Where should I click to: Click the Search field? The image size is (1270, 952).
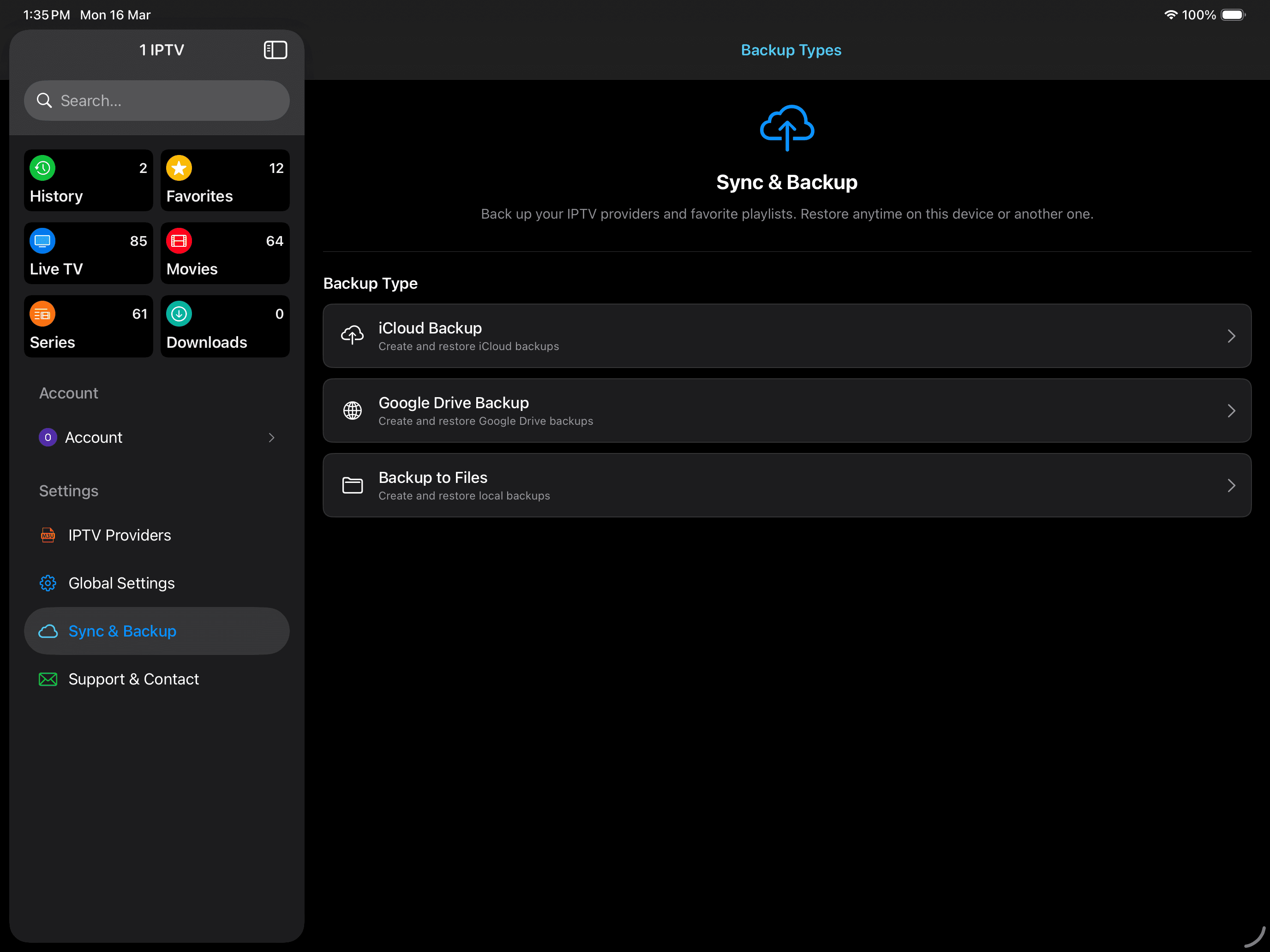coord(157,101)
